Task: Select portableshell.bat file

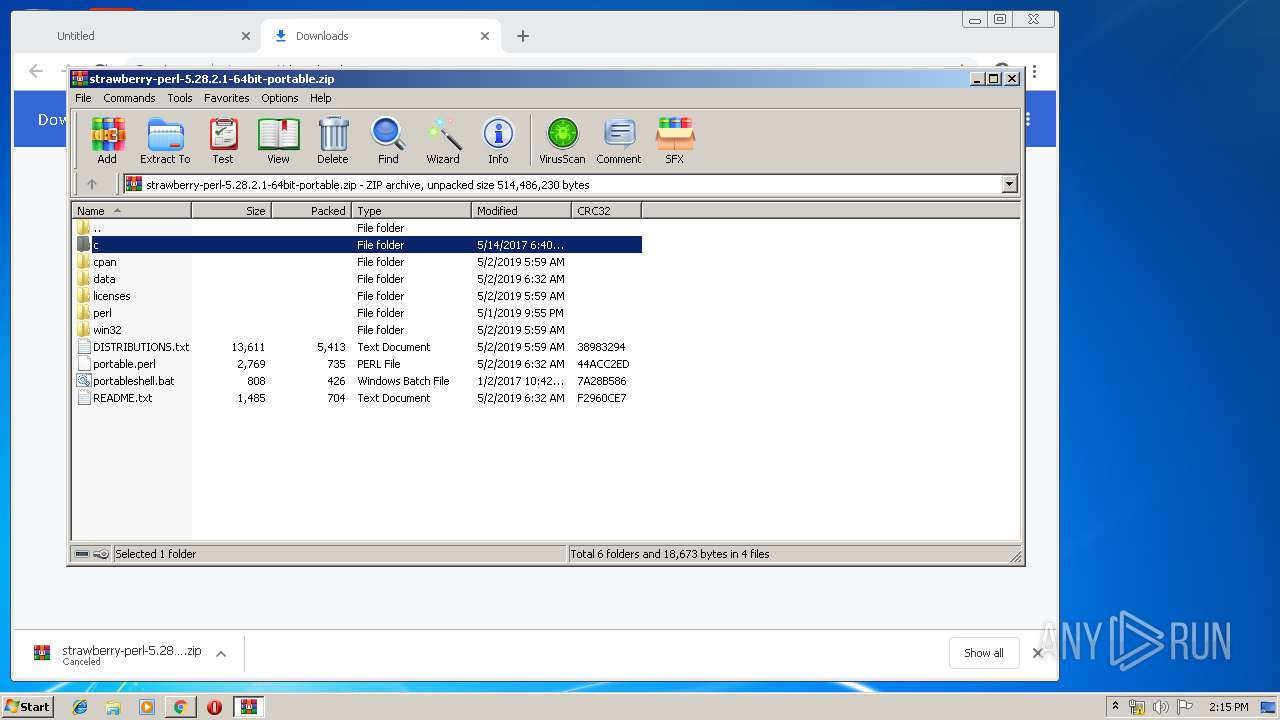Action: pyautogui.click(x=357, y=381)
